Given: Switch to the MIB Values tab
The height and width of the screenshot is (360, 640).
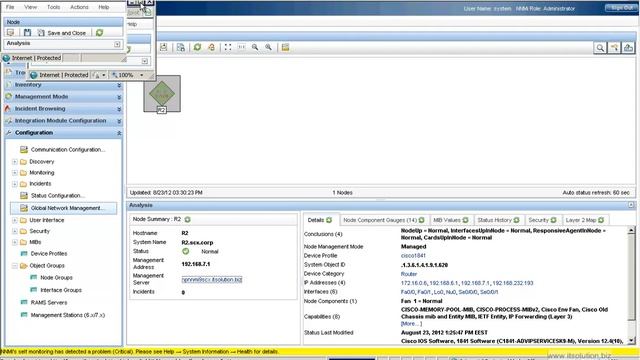Looking at the screenshot, I should coord(450,220).
